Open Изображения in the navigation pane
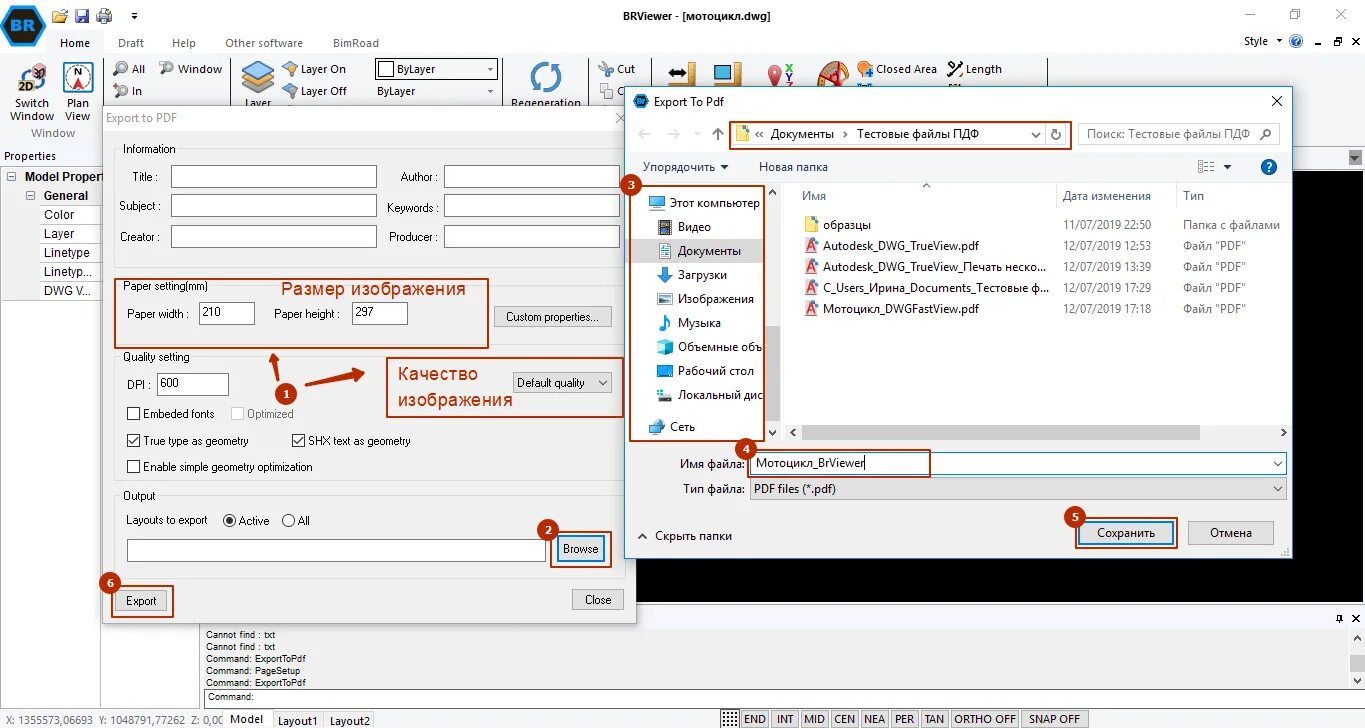Viewport: 1365px width, 728px height. 705,299
